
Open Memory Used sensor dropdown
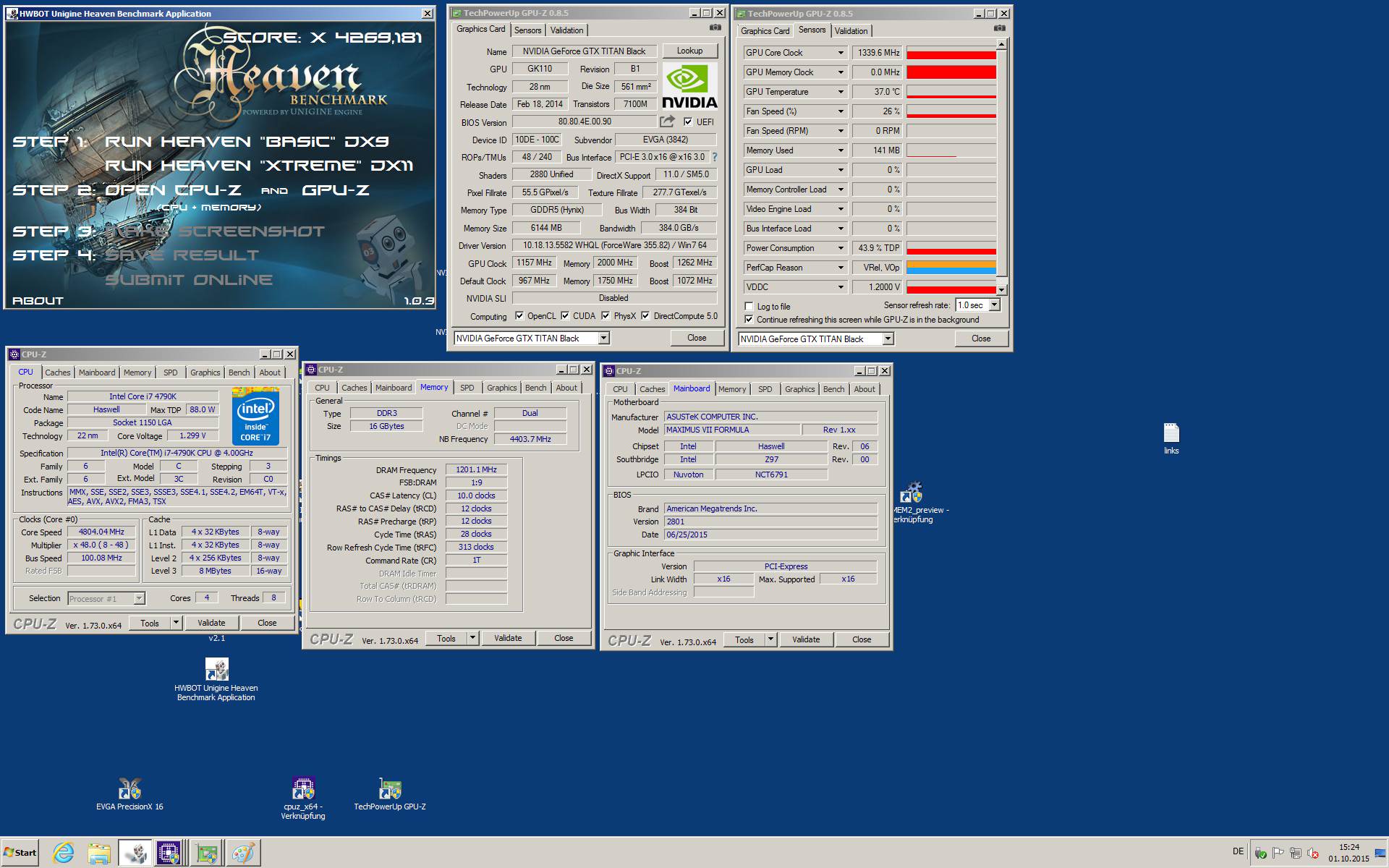click(841, 150)
